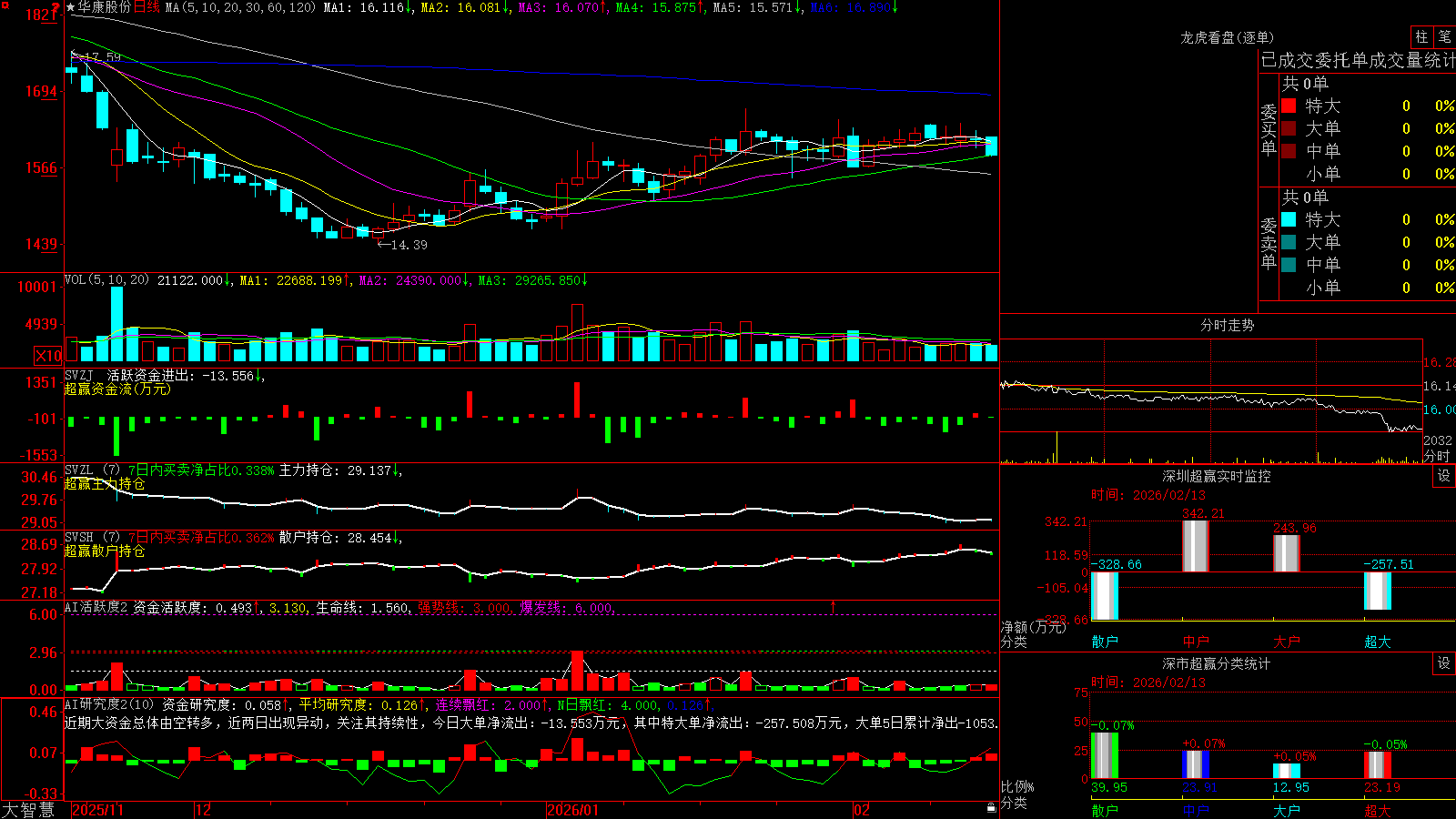The width and height of the screenshot is (1456, 819).
Task: Jump to 2025/11 on the time axis
Action: click(x=97, y=810)
